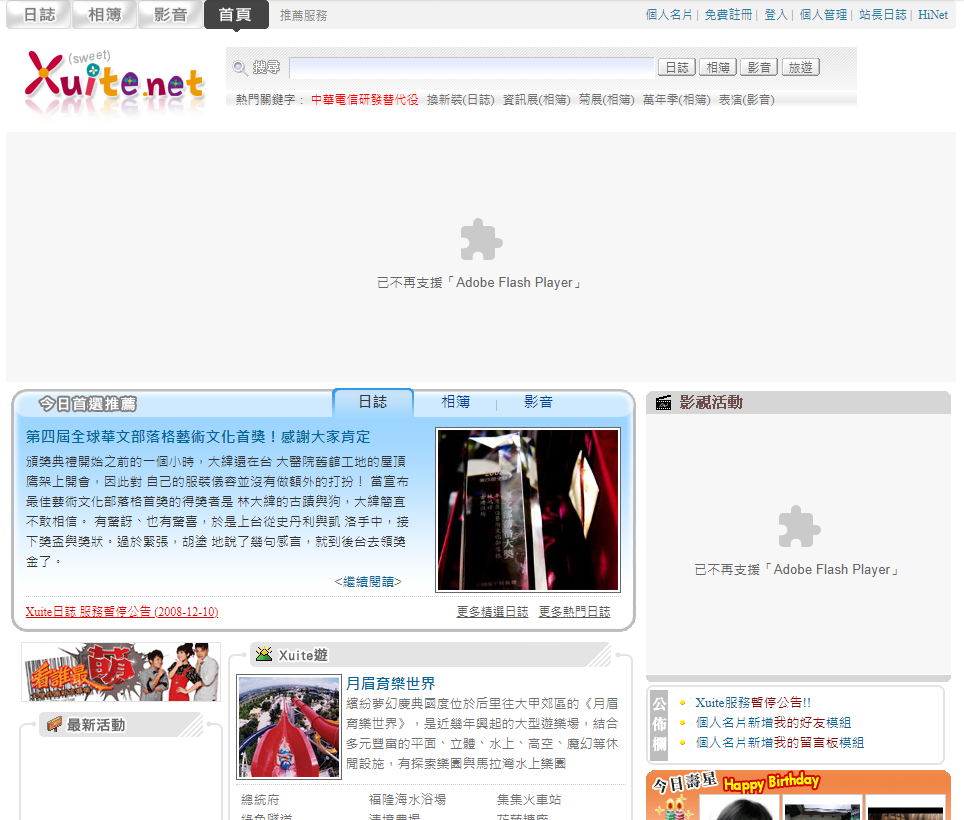Click the 登入 link
Screen dimensions: 964x820
click(x=776, y=15)
